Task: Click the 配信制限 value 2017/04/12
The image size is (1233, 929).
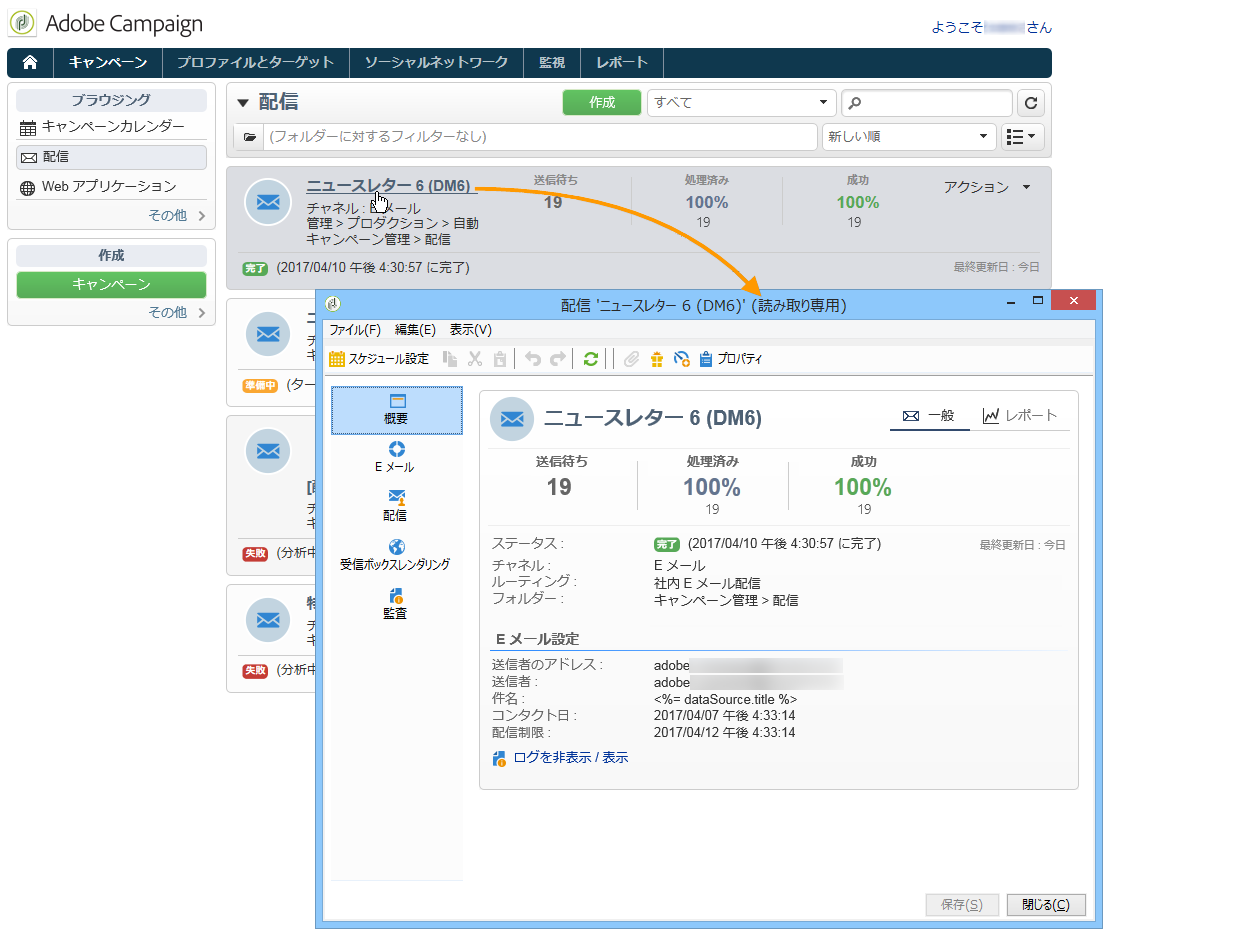Action: click(725, 733)
